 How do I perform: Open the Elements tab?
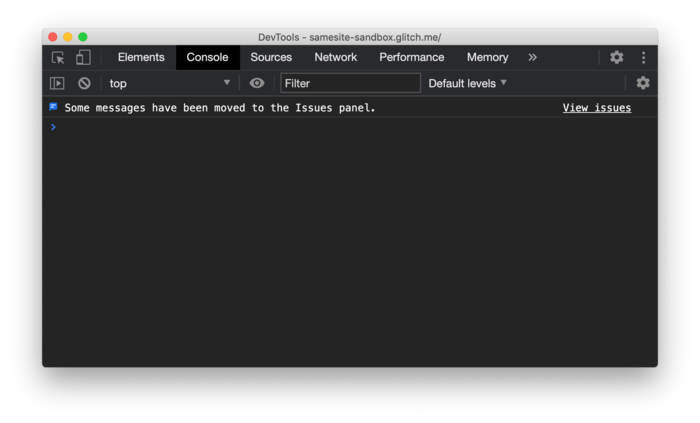[141, 57]
